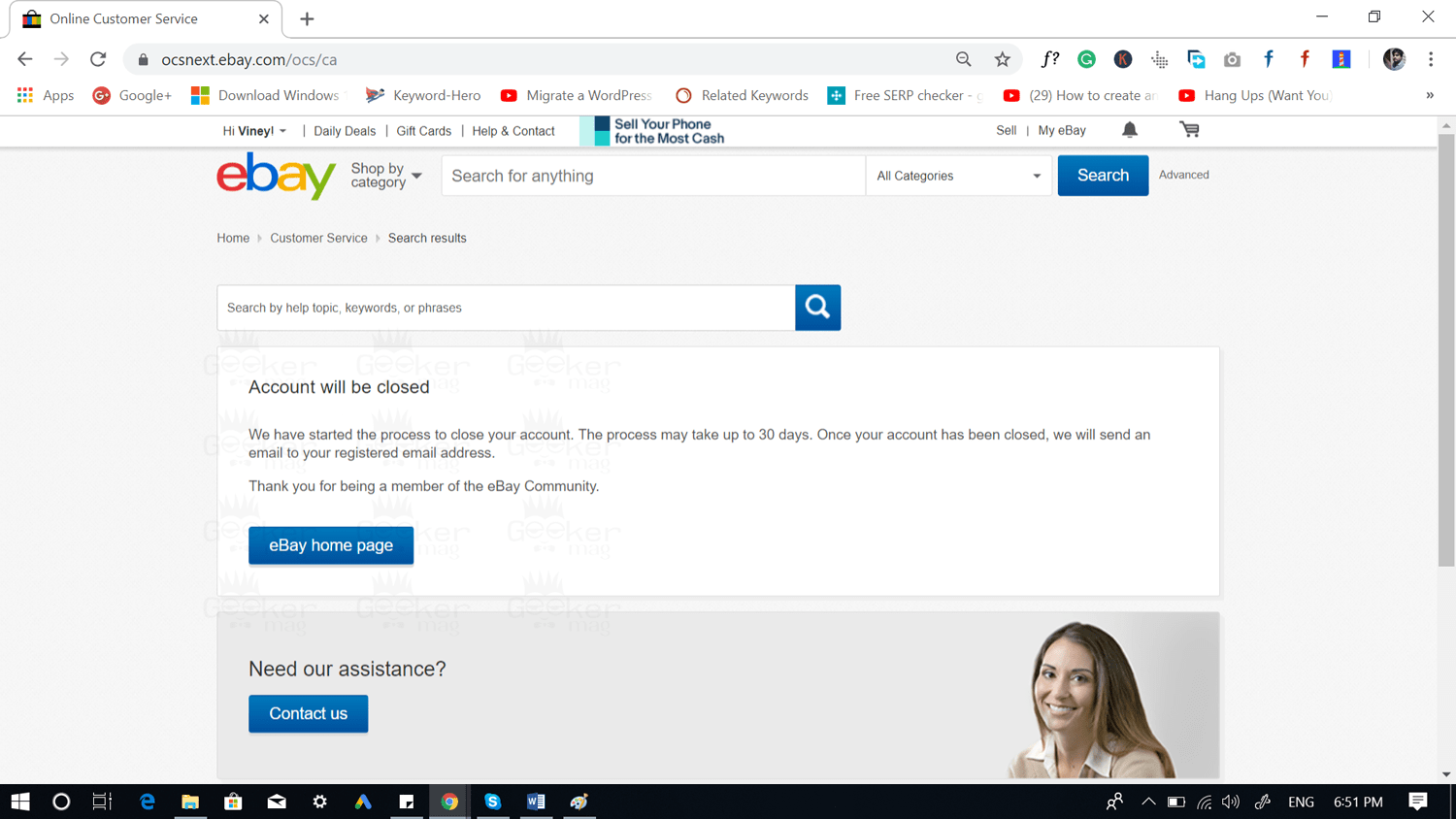Open a new browser tab
The width and height of the screenshot is (1456, 819).
(x=307, y=19)
